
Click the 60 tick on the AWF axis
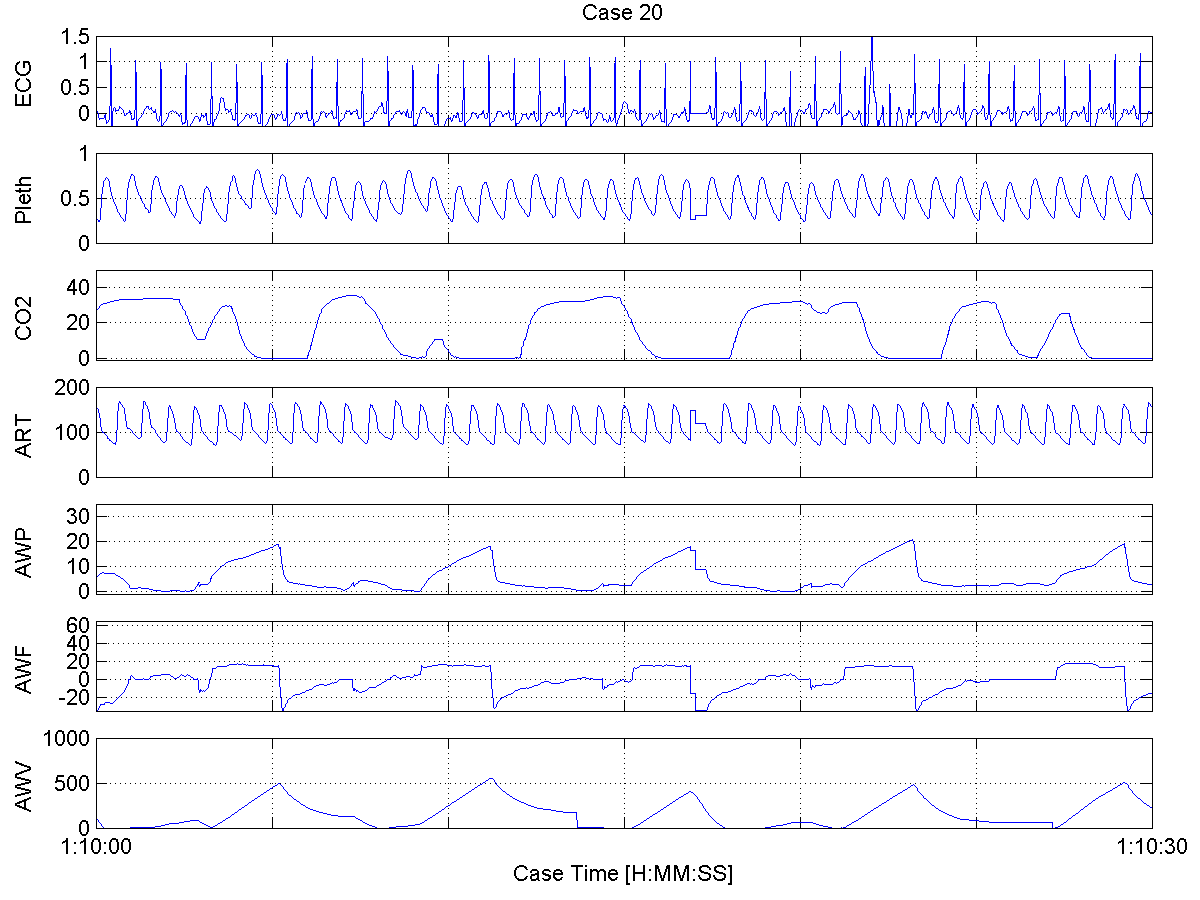(79, 625)
